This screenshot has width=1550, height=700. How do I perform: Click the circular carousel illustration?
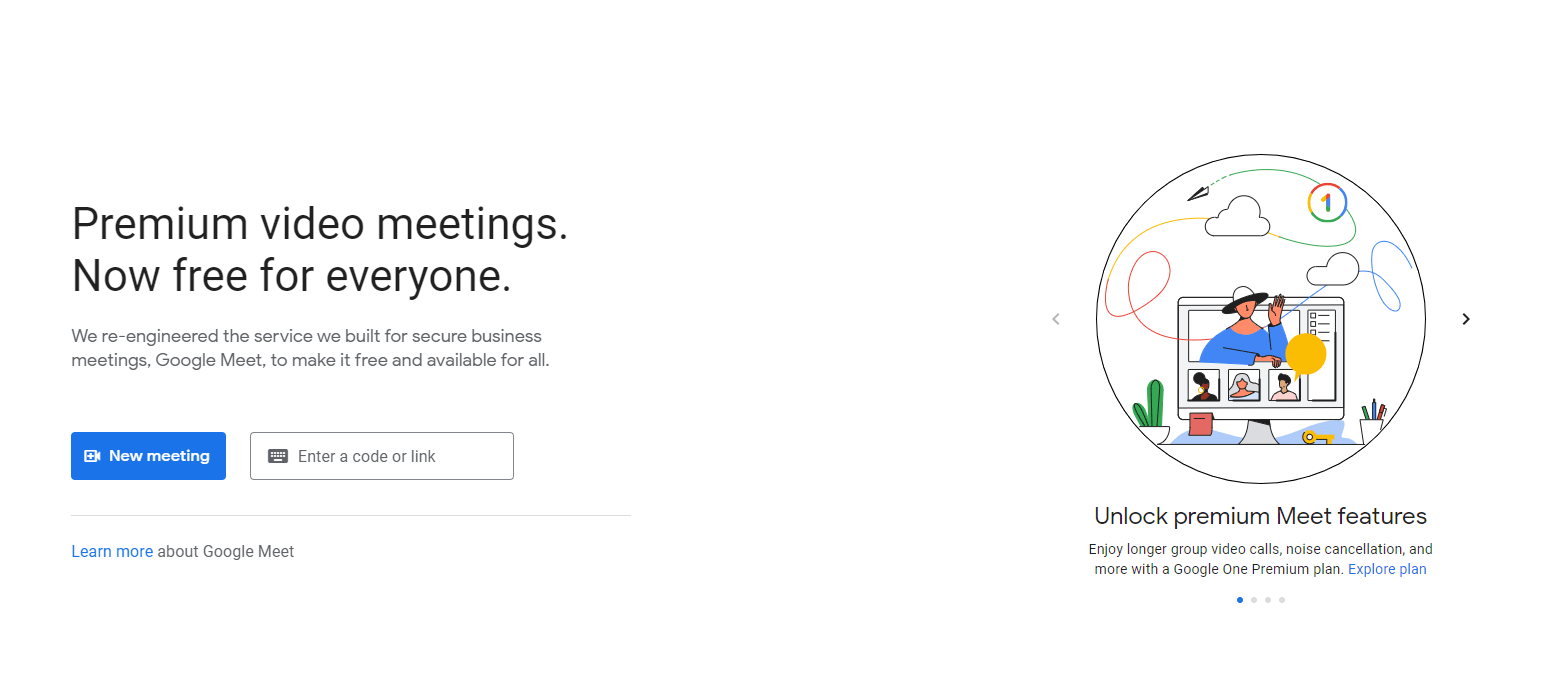[x=1260, y=318]
